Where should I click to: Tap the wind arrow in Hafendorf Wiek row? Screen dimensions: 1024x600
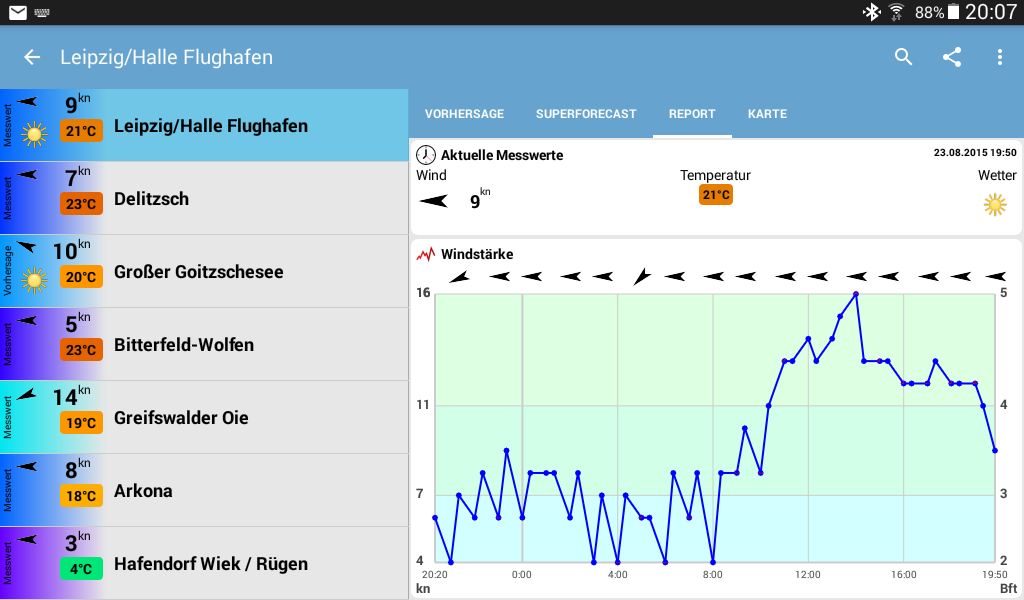click(x=27, y=539)
